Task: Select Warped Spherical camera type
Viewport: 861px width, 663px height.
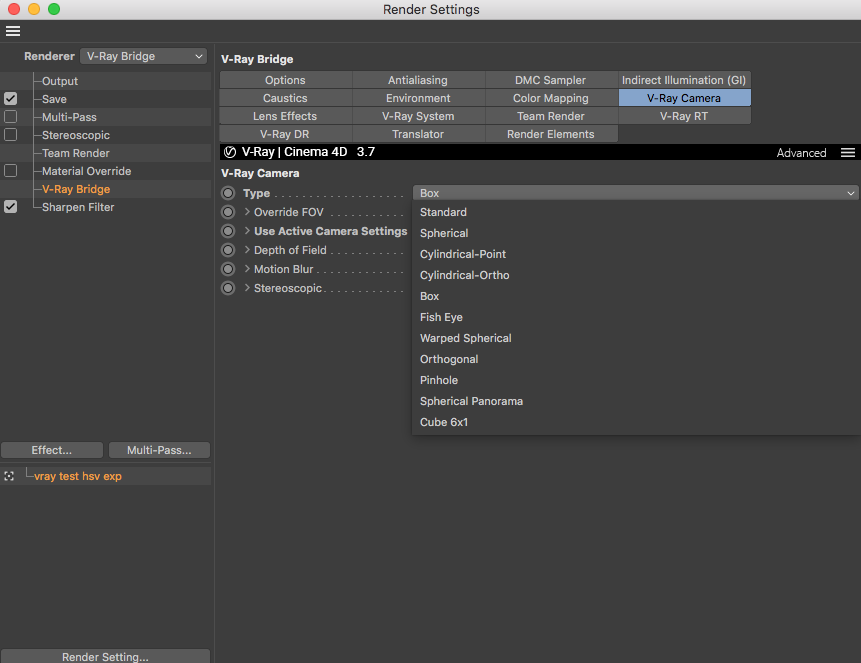Action: [x=636, y=338]
